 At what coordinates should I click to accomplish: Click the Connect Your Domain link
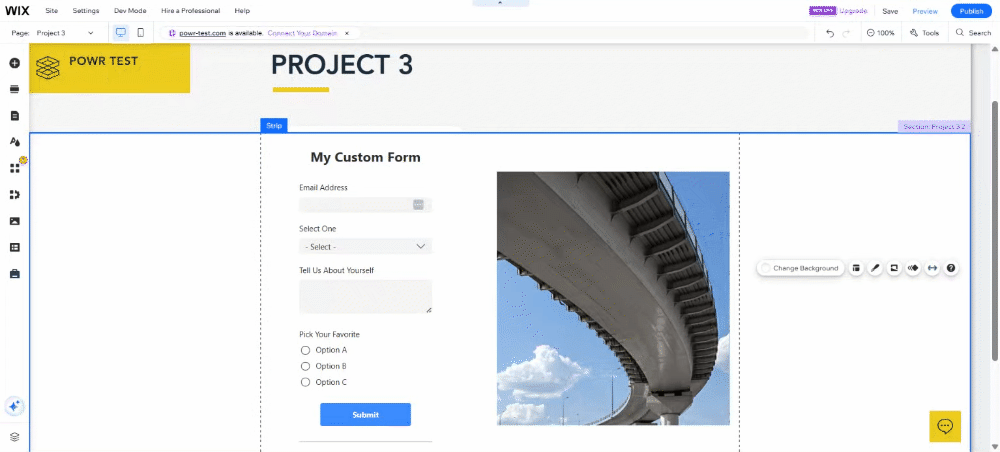[x=303, y=33]
